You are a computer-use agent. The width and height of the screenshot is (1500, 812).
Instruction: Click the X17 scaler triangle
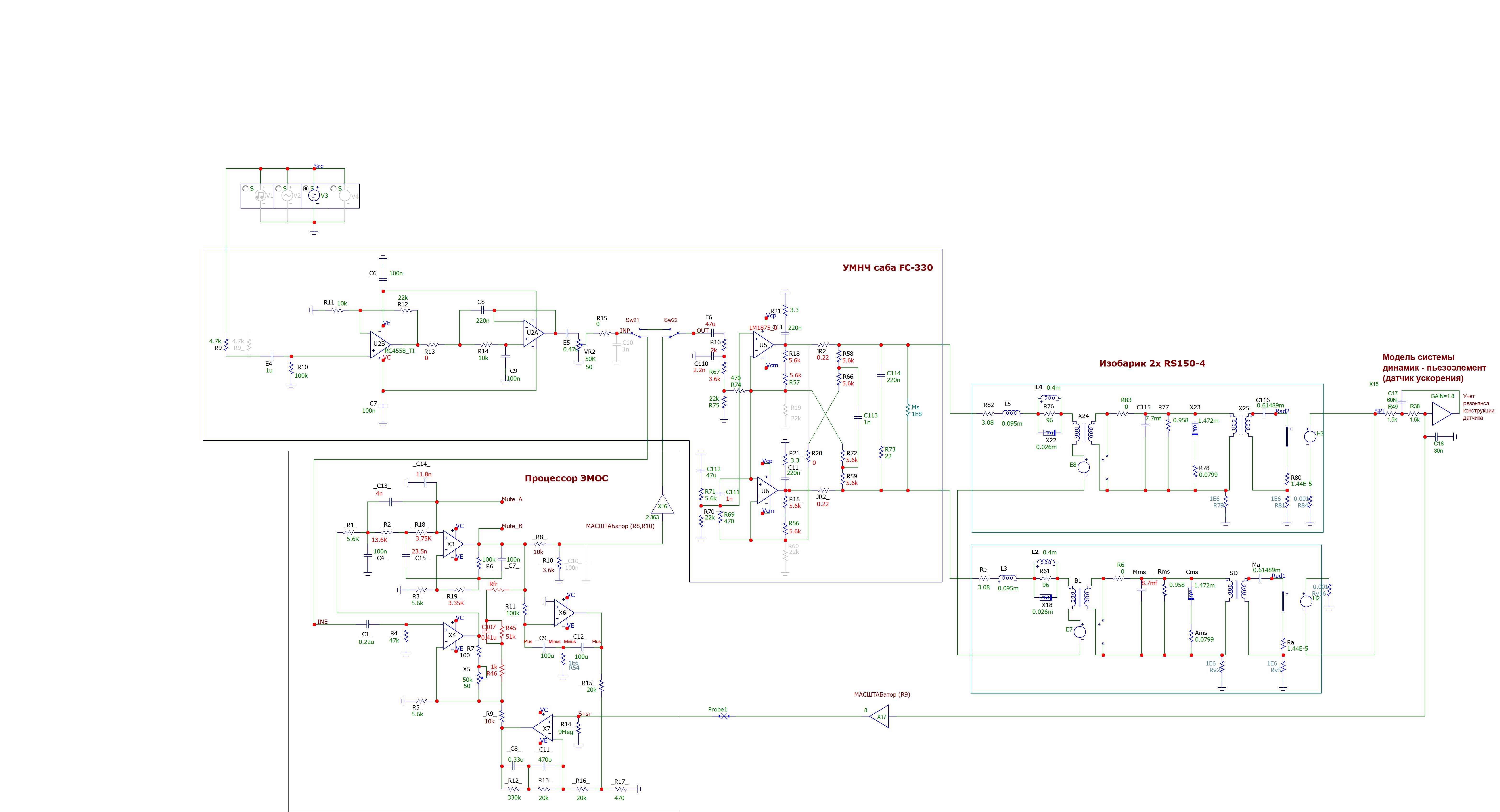click(x=880, y=716)
